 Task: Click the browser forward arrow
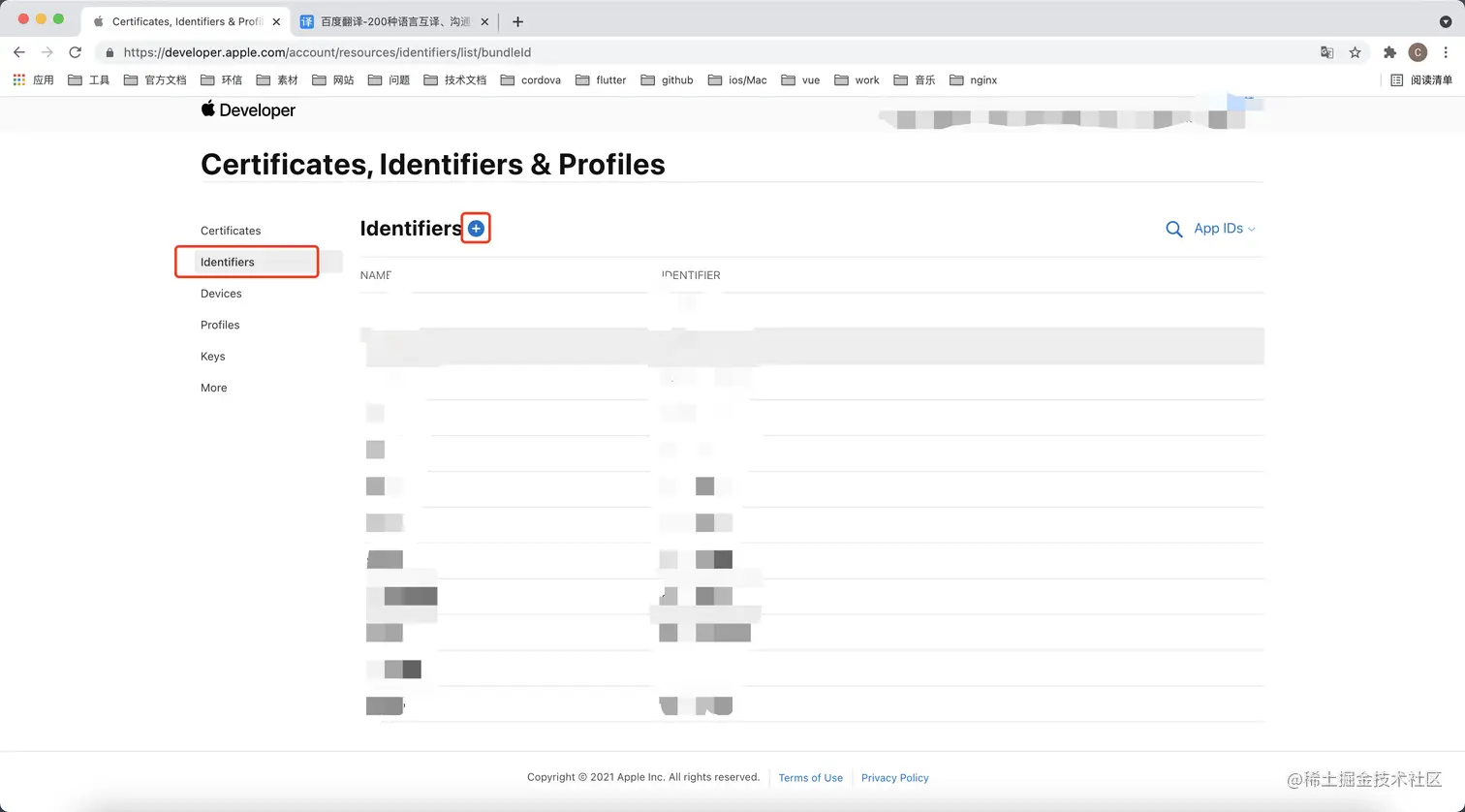point(47,52)
